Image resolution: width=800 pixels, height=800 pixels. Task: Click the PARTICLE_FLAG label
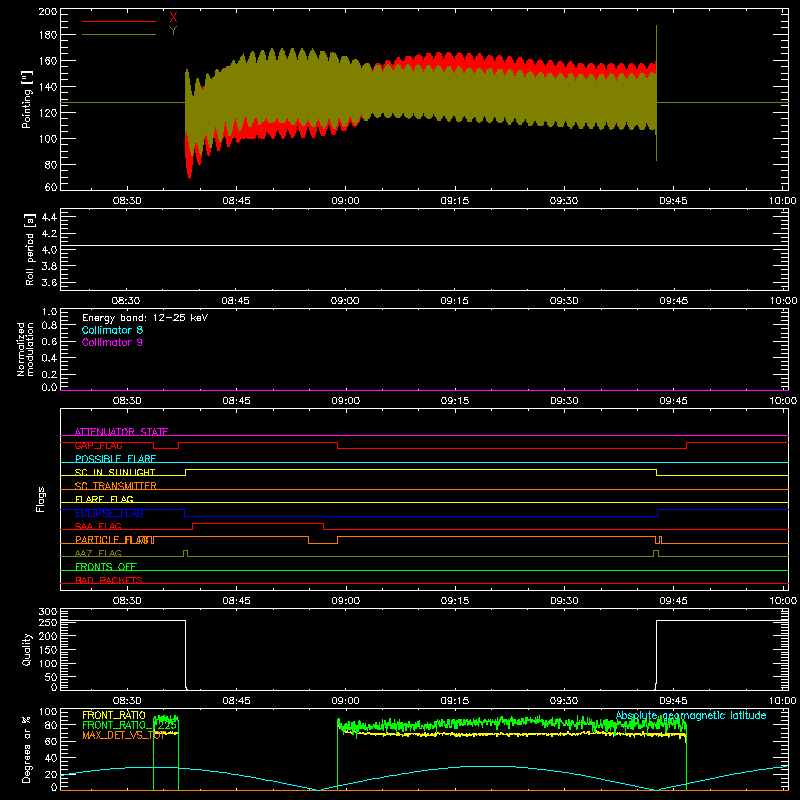[112, 540]
